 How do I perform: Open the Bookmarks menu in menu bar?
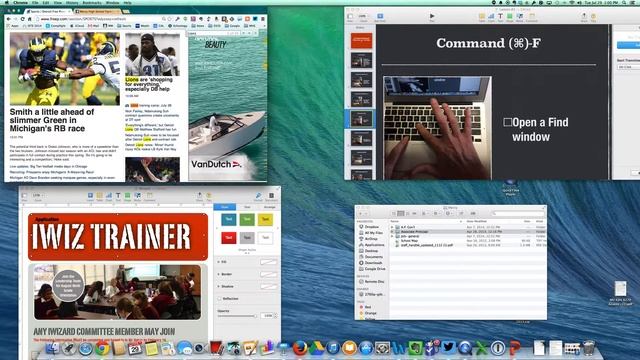92,2
